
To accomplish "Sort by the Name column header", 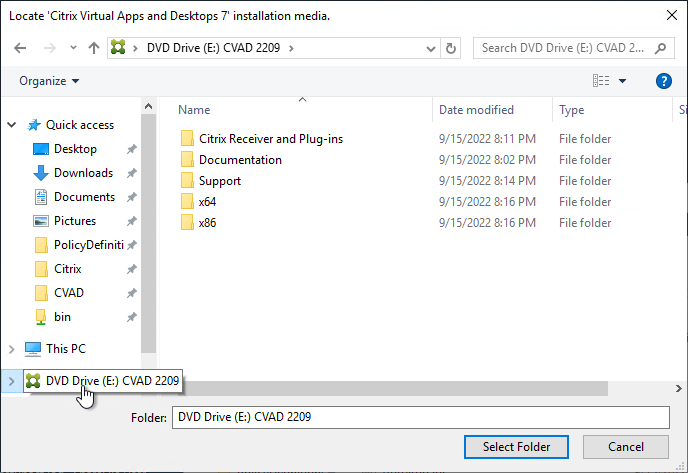I will click(194, 110).
